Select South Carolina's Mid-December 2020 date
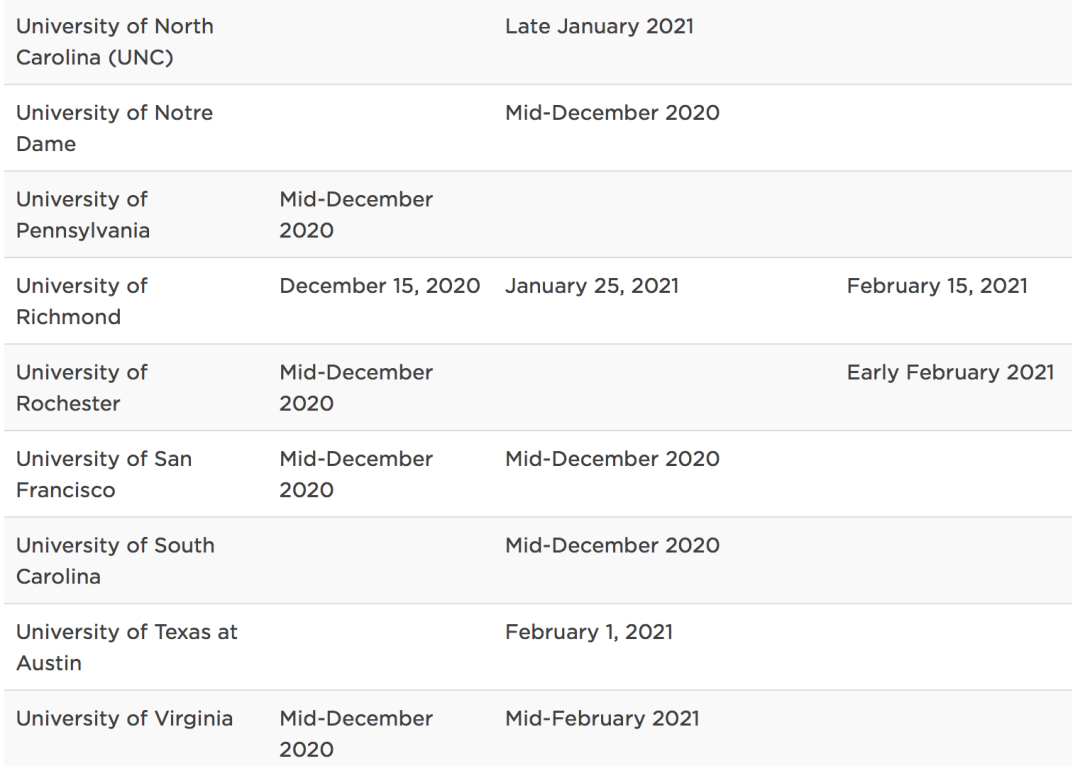Viewport: 1080px width, 766px height. tap(612, 546)
